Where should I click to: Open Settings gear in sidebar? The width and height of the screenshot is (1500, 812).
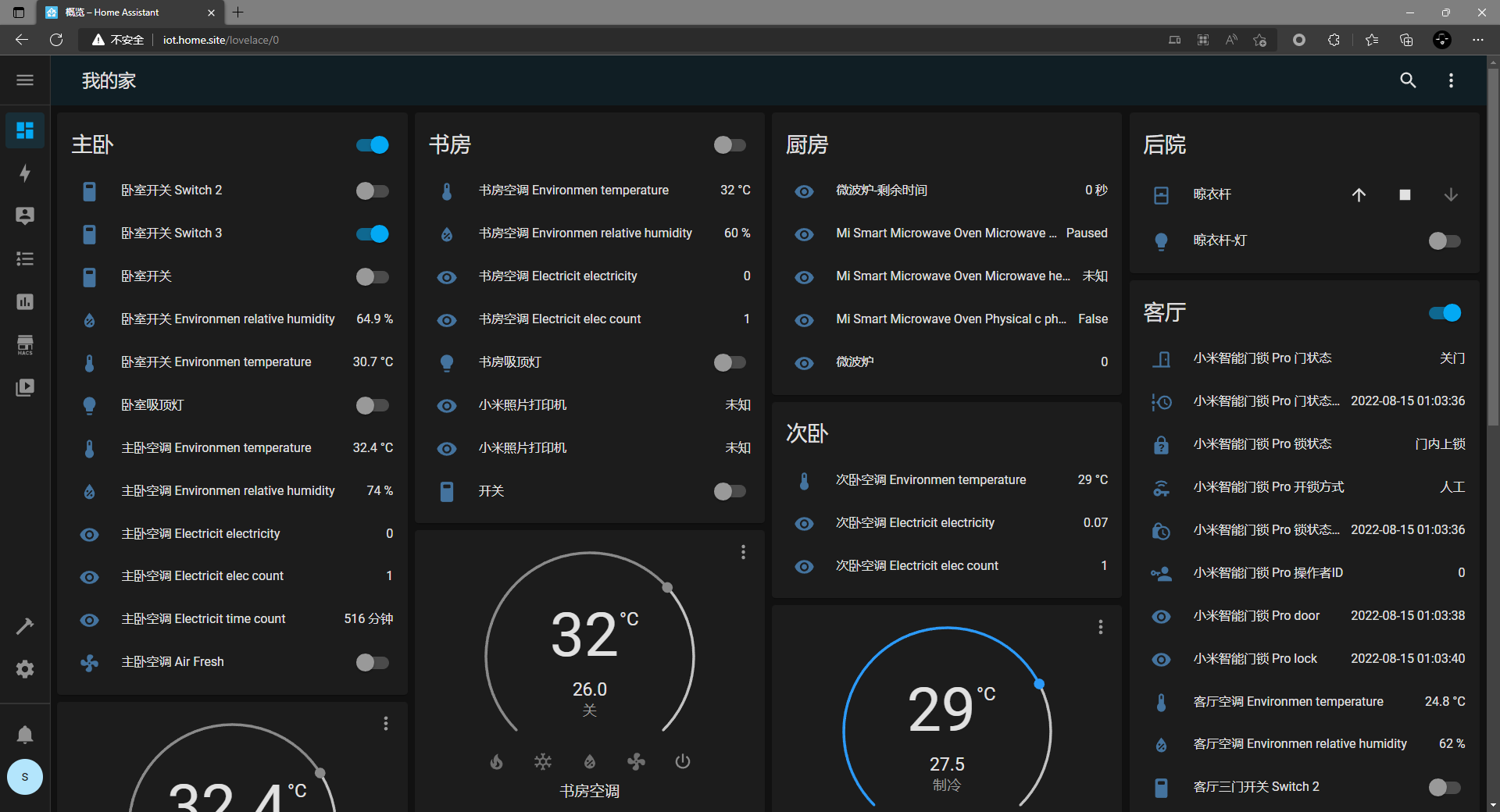point(25,669)
